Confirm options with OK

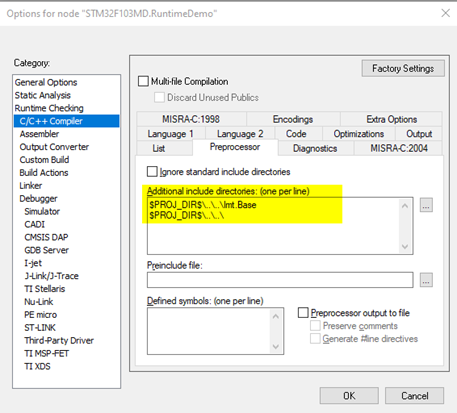[349, 396]
